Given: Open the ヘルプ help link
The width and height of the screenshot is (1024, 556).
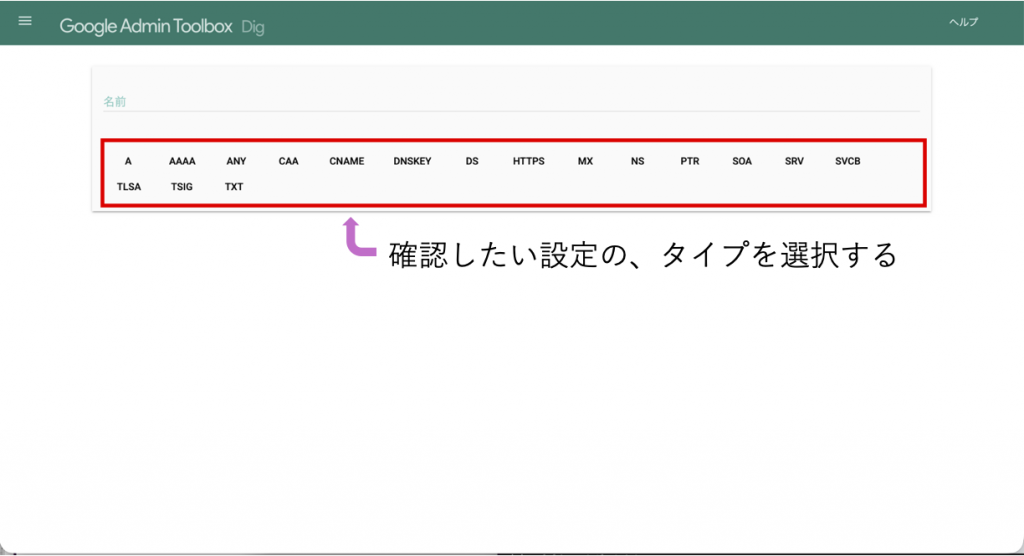Looking at the screenshot, I should click(963, 23).
